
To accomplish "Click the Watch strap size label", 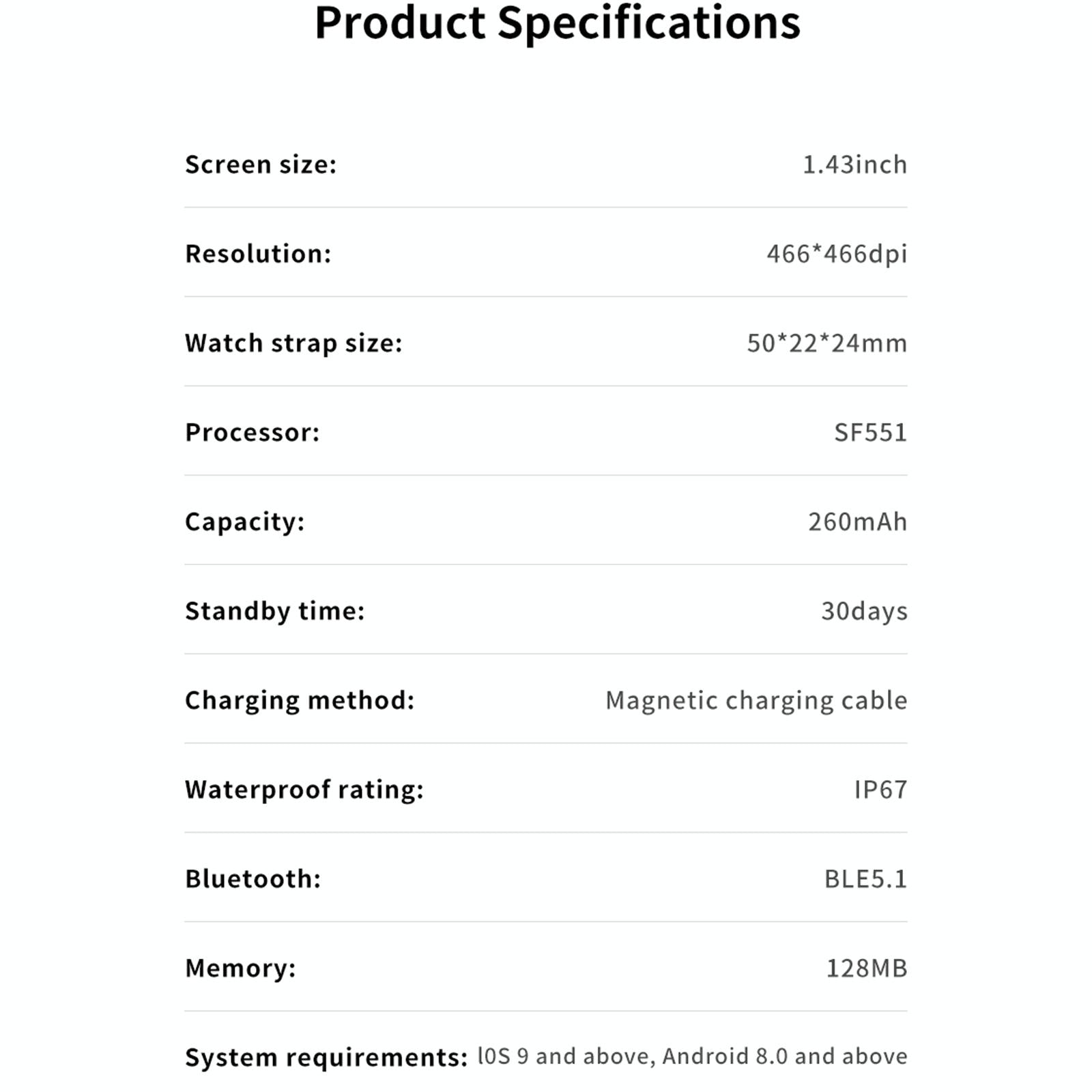I will (x=293, y=343).
